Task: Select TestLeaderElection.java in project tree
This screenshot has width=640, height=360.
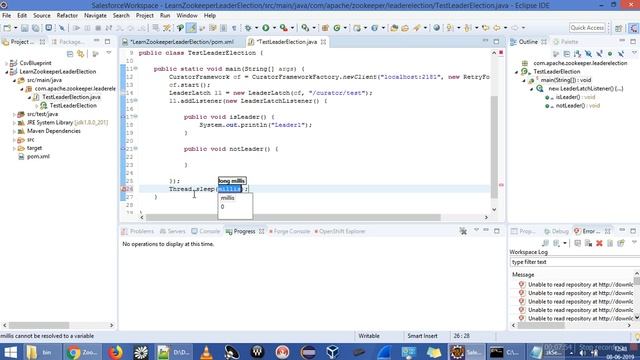Action: [x=71, y=97]
